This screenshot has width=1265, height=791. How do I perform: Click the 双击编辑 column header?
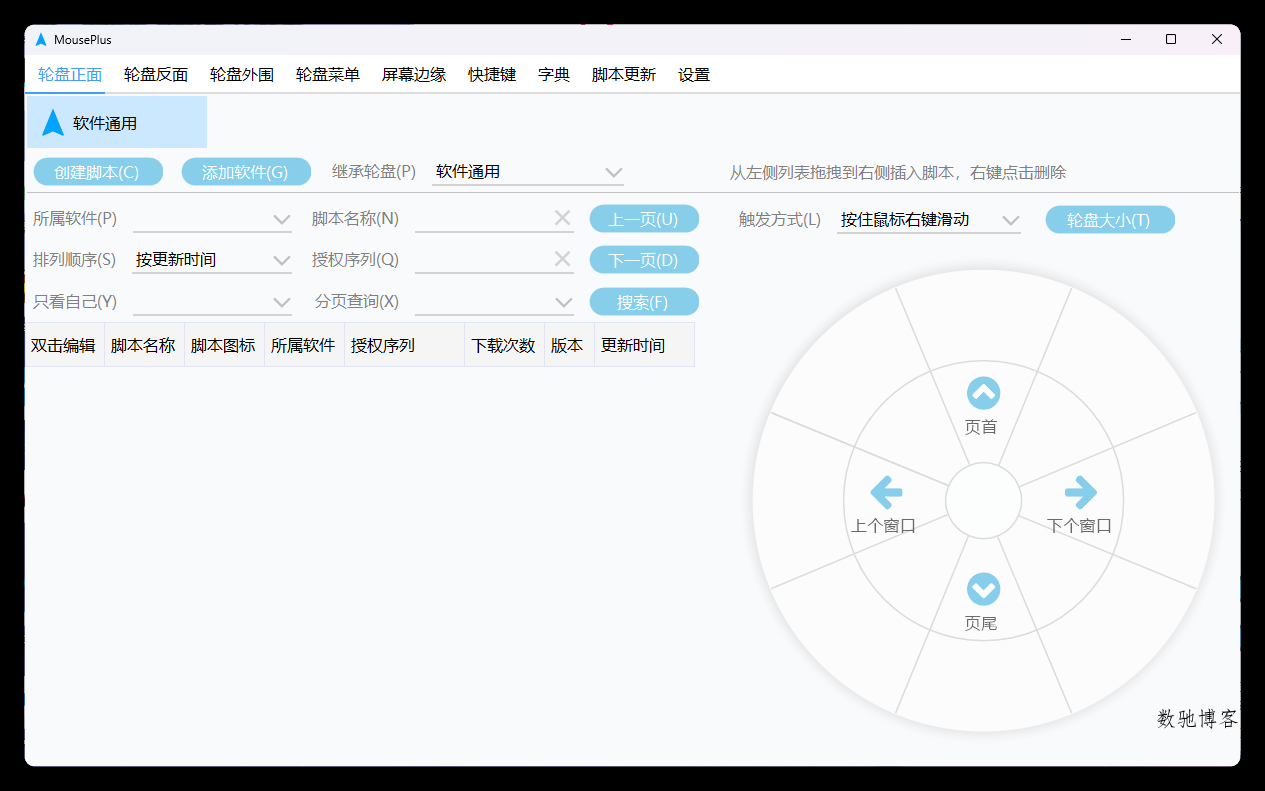[64, 345]
